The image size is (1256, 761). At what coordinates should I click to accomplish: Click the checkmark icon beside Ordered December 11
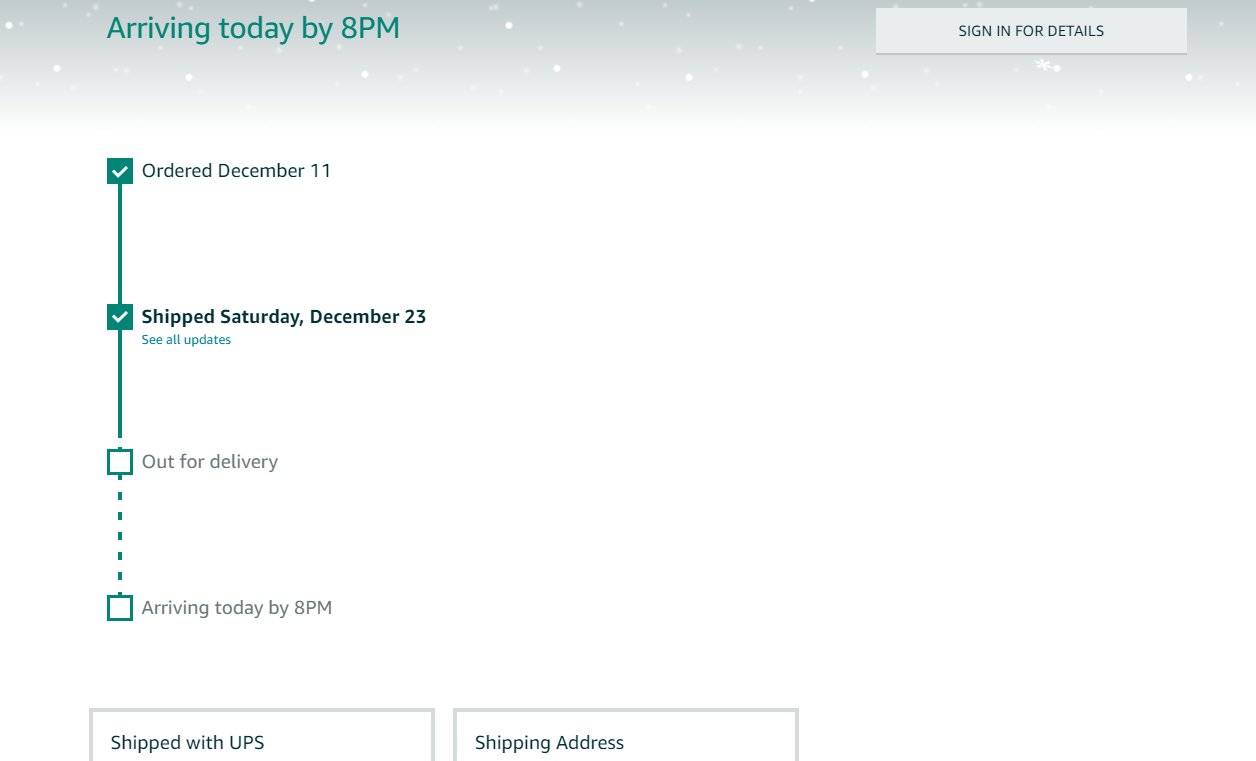pyautogui.click(x=120, y=171)
